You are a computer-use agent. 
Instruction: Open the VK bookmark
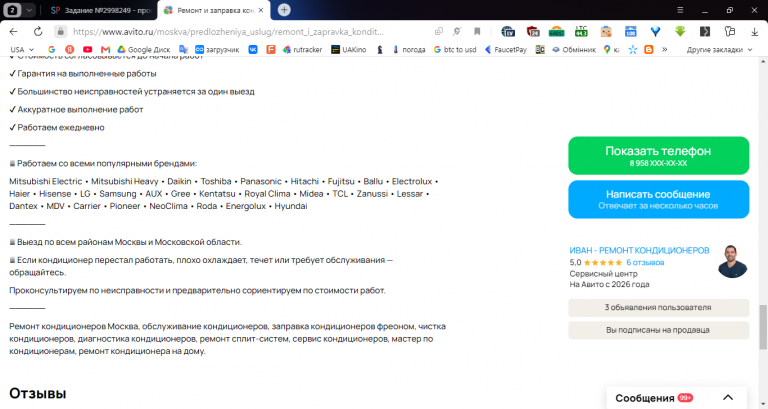tap(253, 49)
